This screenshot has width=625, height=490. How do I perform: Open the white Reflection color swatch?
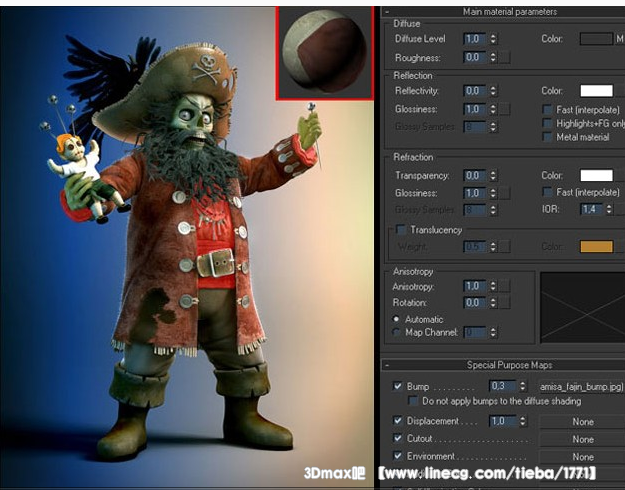(x=596, y=91)
